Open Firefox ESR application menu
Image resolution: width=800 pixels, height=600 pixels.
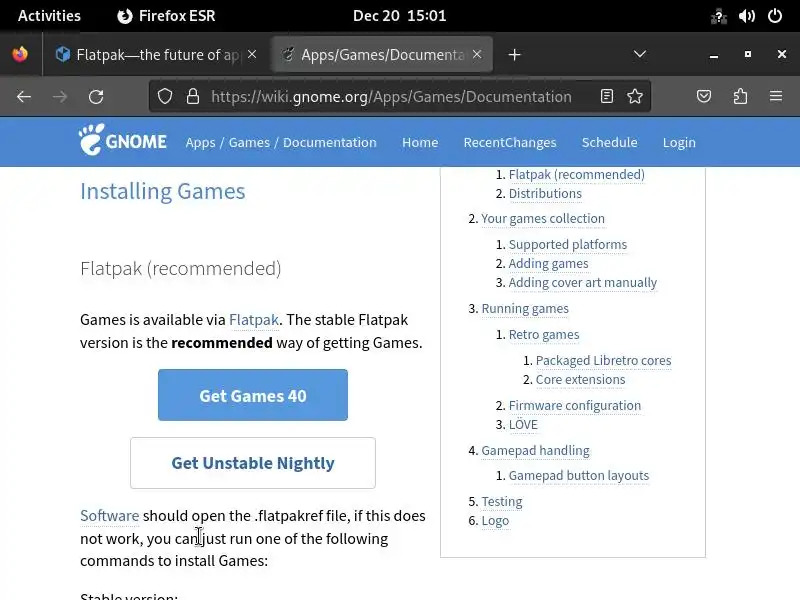coord(166,16)
